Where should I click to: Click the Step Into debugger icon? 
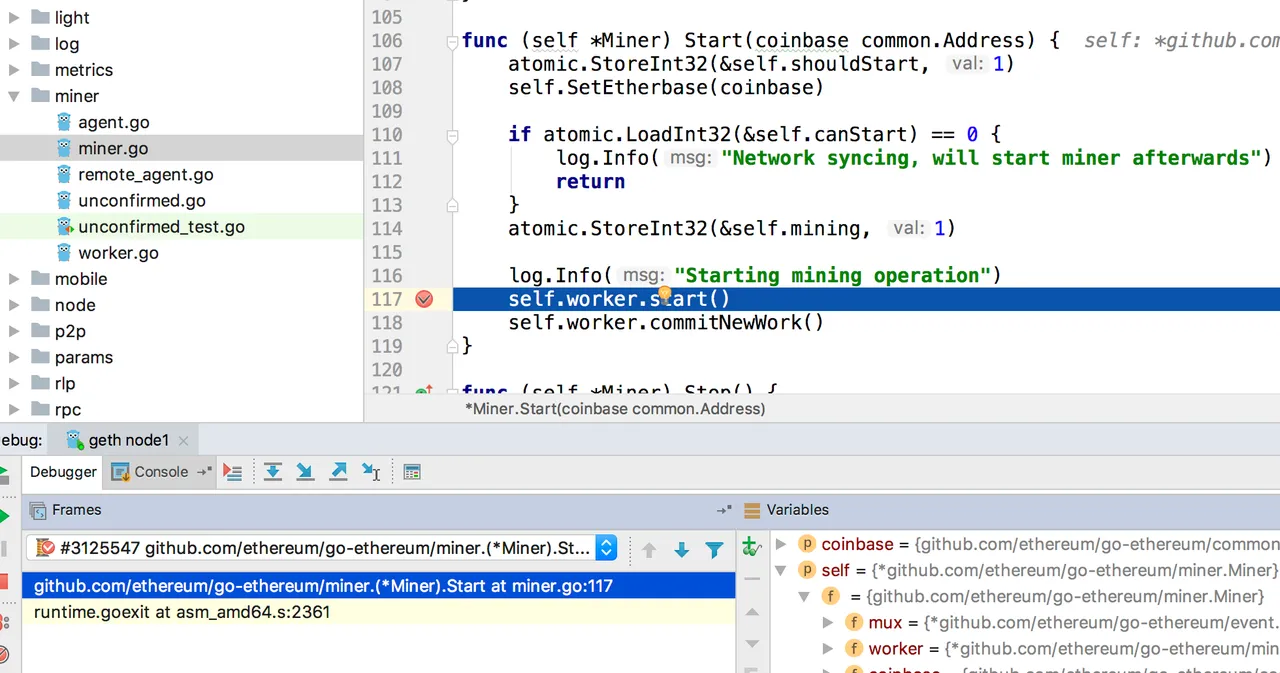305,472
